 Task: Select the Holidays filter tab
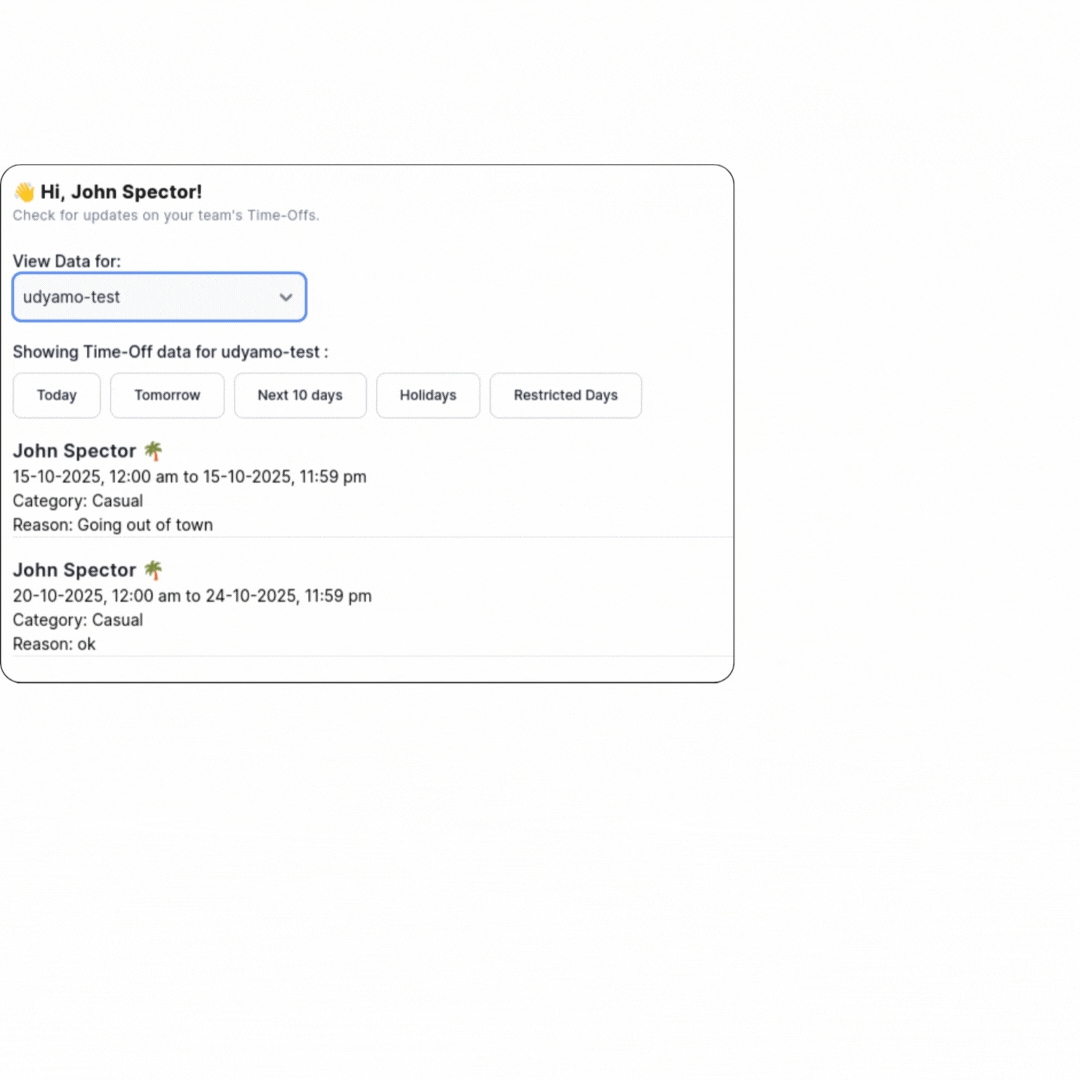[428, 395]
